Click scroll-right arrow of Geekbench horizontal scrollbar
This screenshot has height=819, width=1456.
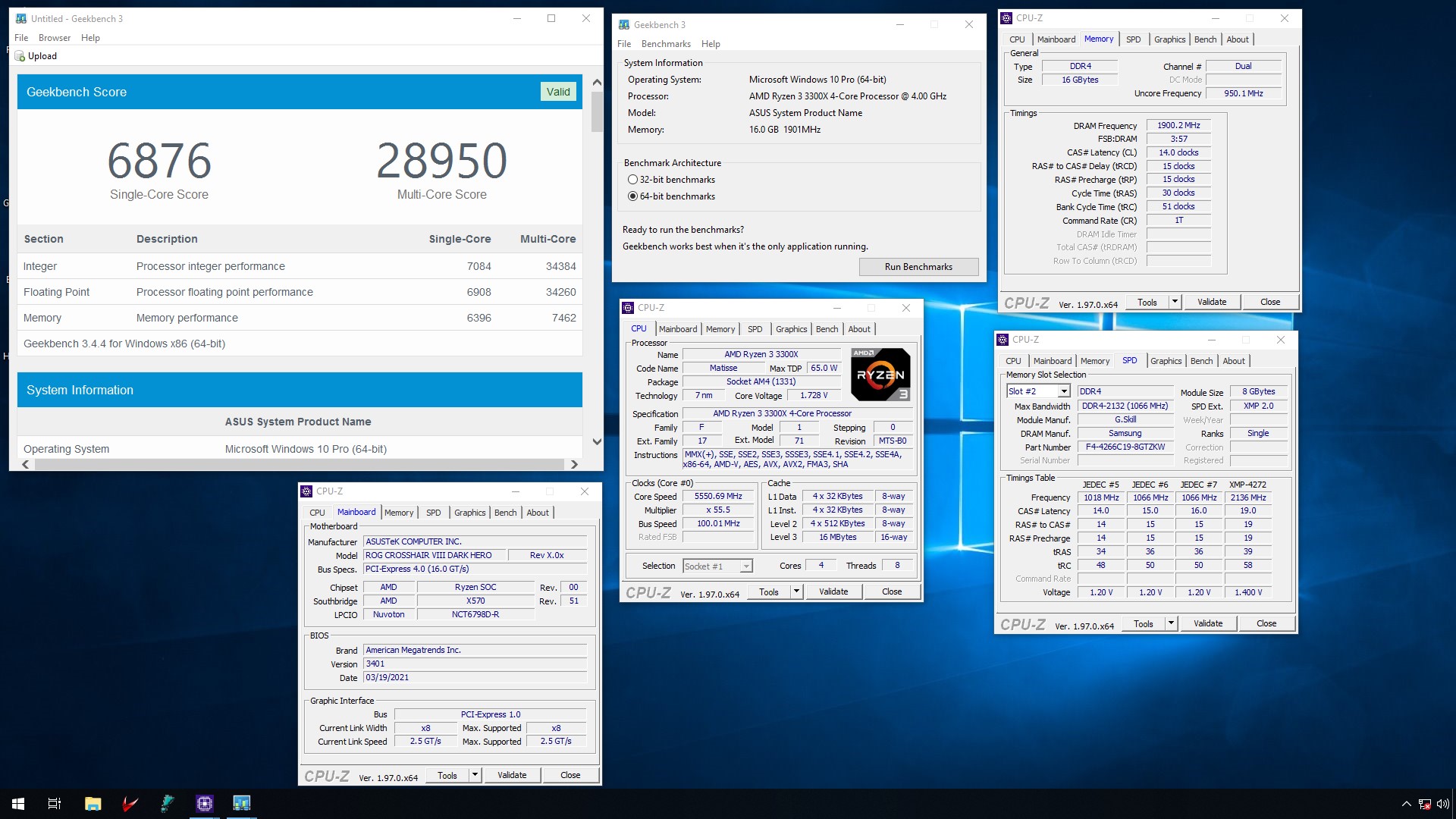tap(574, 464)
